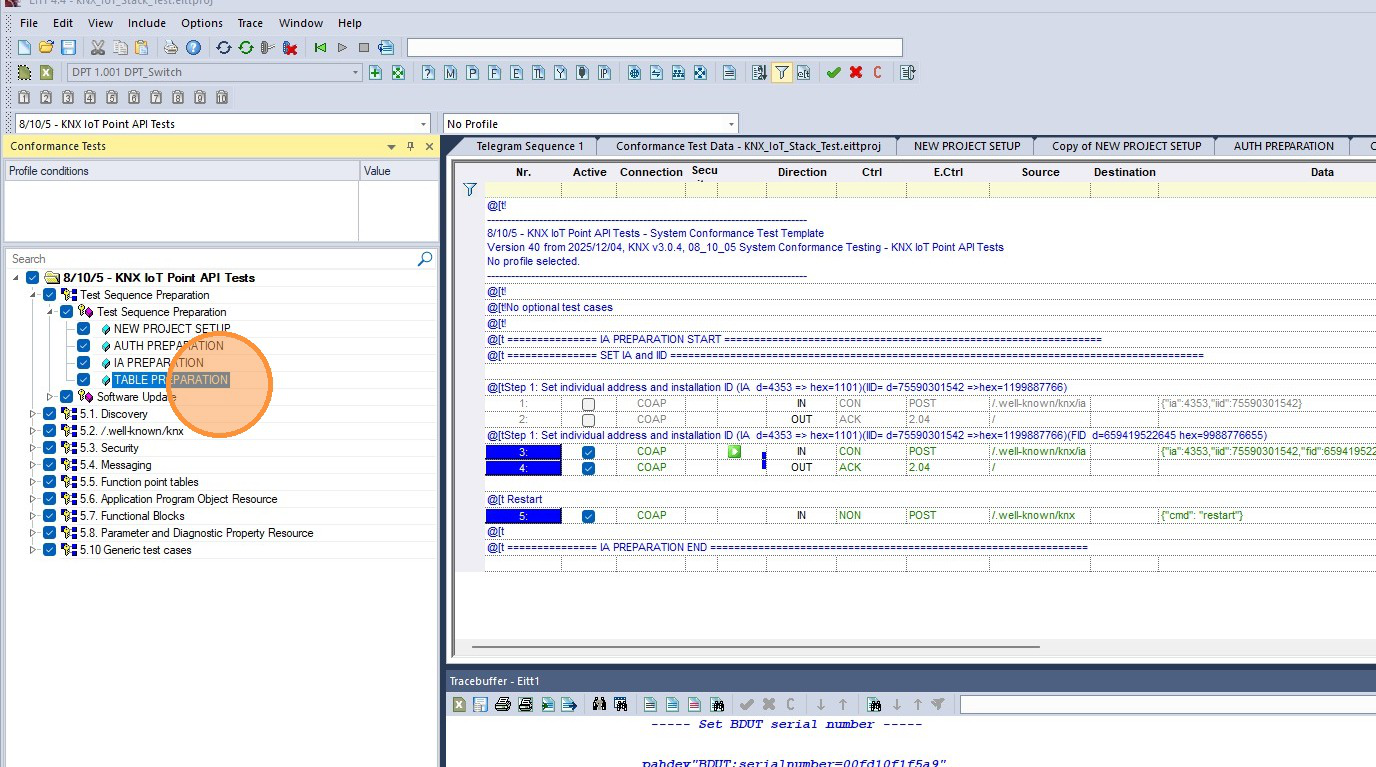Click the Cut scissors icon
The width and height of the screenshot is (1376, 767).
(98, 47)
